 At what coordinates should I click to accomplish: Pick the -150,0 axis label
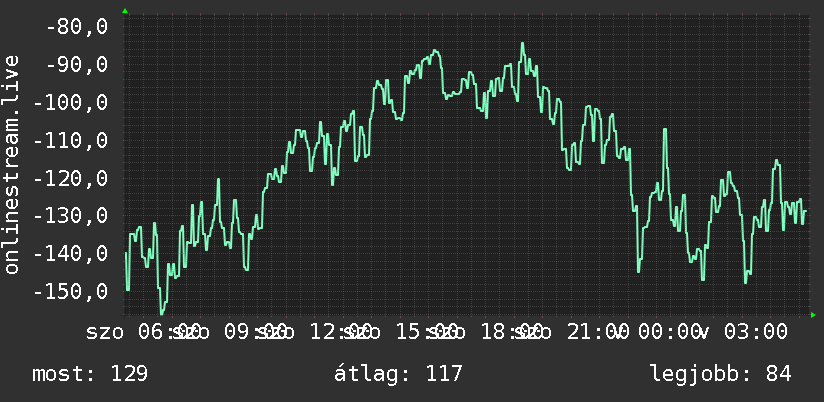70,292
